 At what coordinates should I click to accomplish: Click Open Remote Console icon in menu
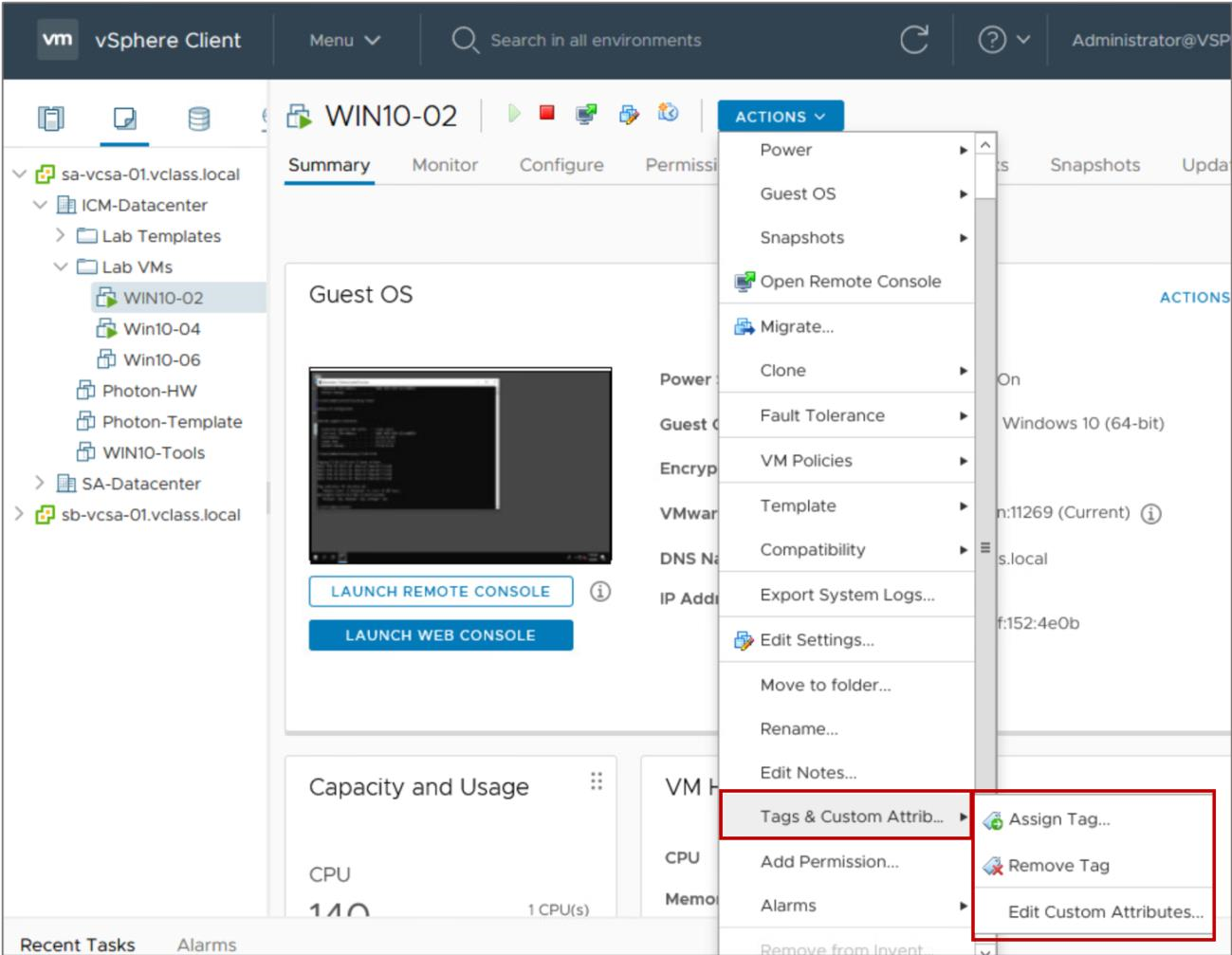[x=745, y=282]
